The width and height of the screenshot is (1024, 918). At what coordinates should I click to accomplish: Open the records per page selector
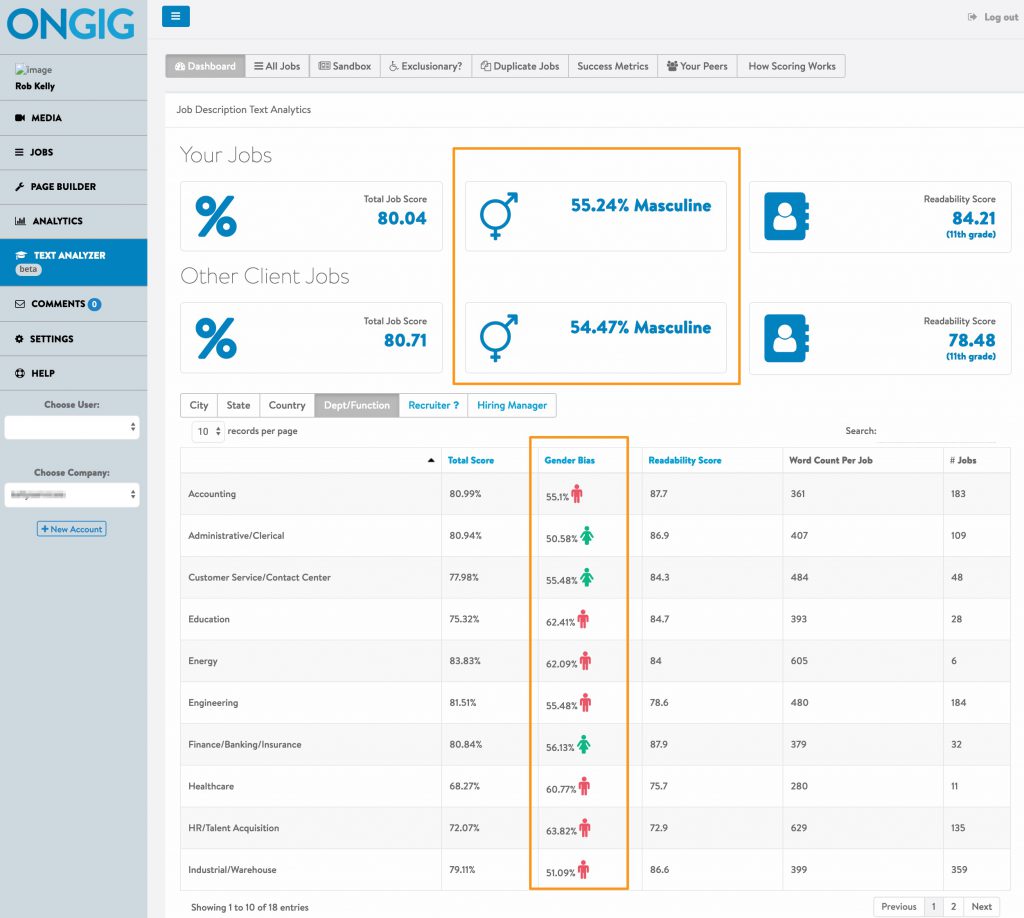coord(206,432)
